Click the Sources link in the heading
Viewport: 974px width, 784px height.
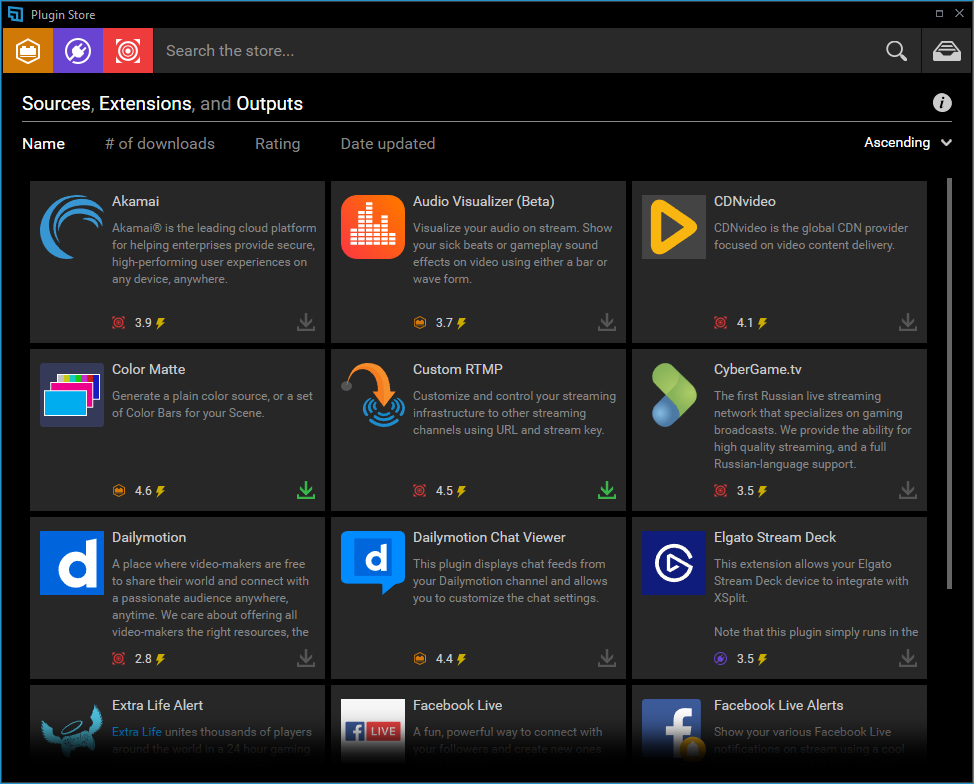pos(56,103)
